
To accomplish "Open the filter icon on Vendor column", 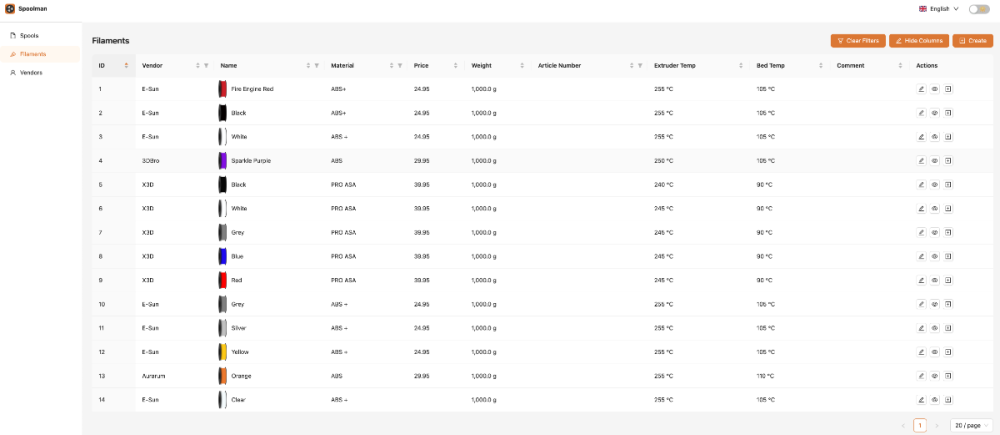I will (206, 66).
